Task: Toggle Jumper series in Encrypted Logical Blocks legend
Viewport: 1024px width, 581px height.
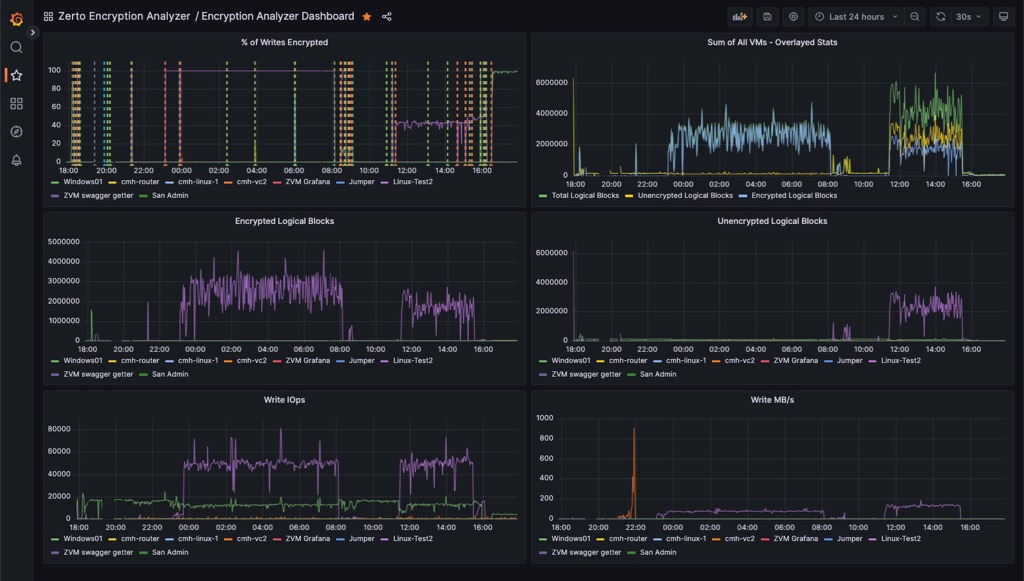Action: [x=361, y=361]
